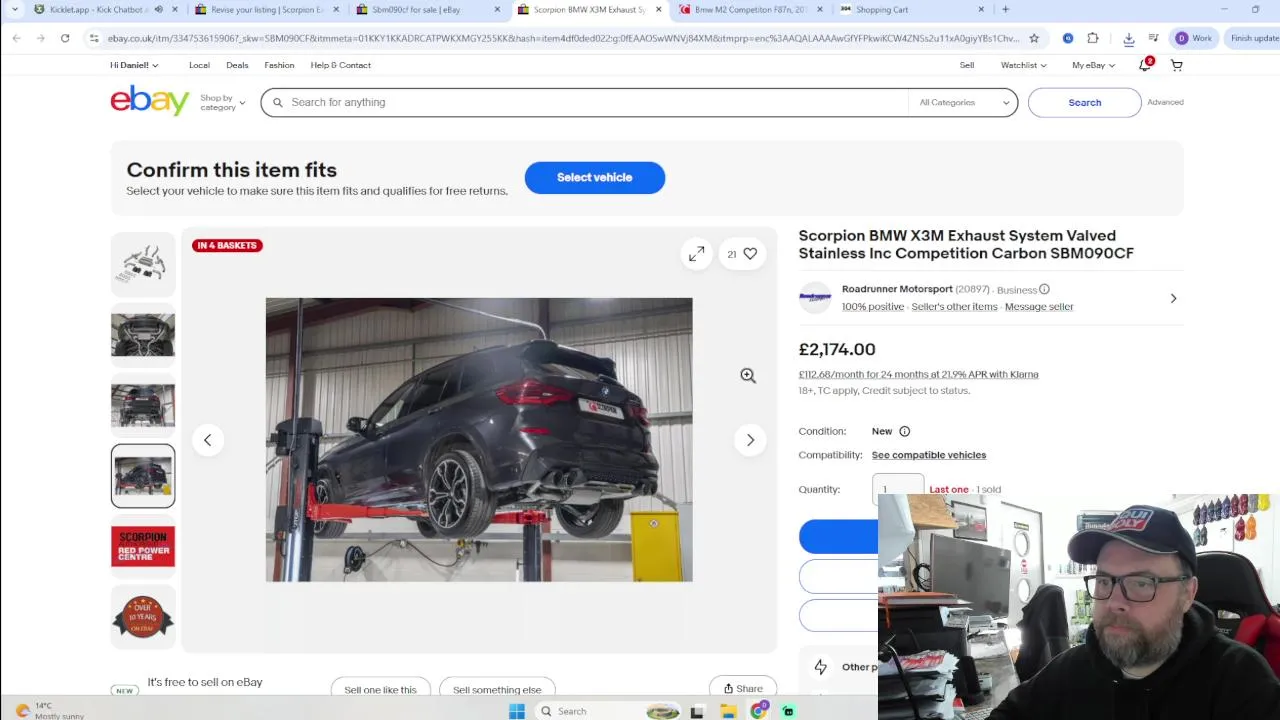Click the weather widget on taskbar
This screenshot has width=1280, height=720.
(x=50, y=710)
